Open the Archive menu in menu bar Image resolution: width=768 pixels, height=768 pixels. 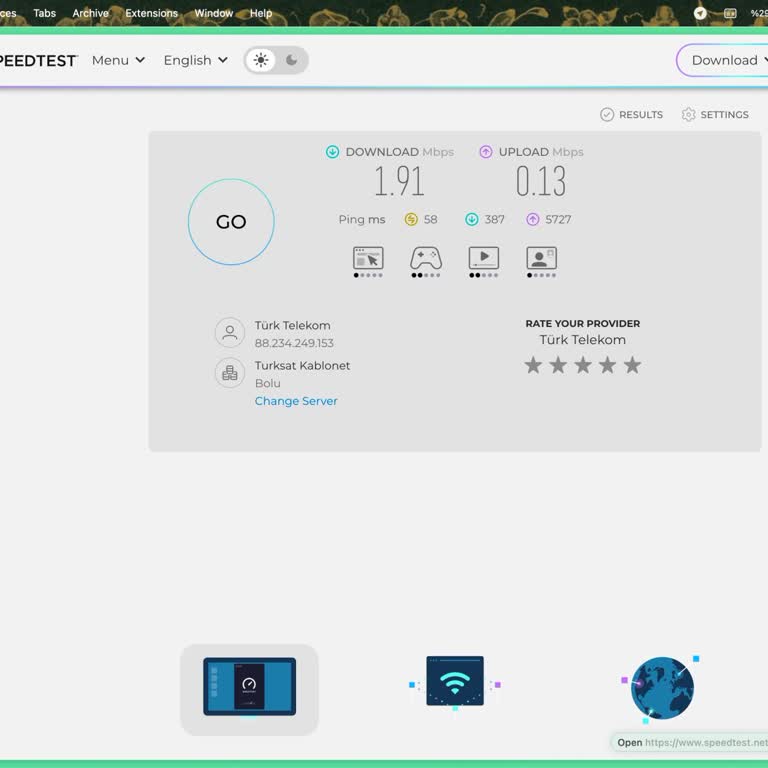tap(91, 13)
